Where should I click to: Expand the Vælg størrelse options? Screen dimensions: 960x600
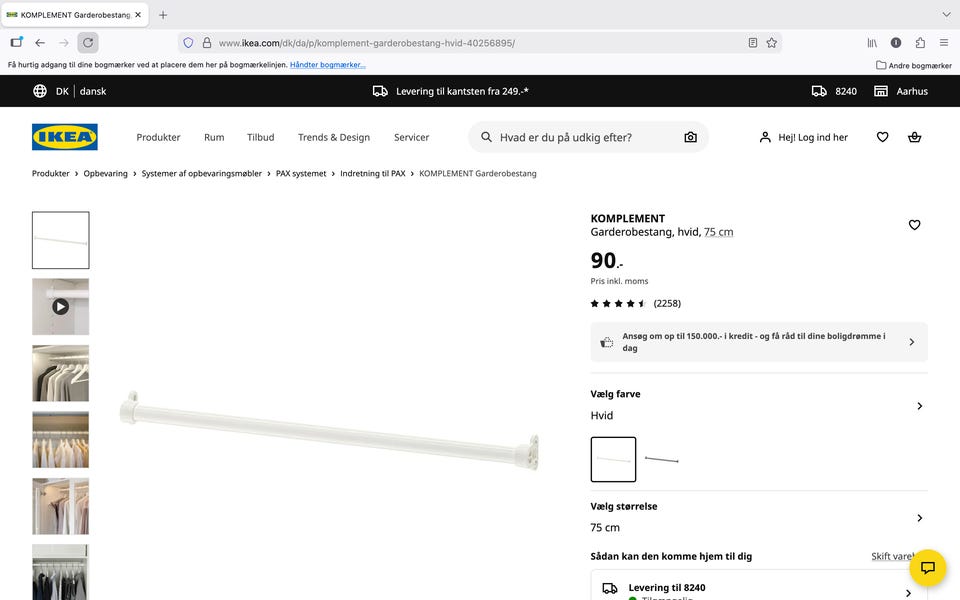(x=759, y=517)
